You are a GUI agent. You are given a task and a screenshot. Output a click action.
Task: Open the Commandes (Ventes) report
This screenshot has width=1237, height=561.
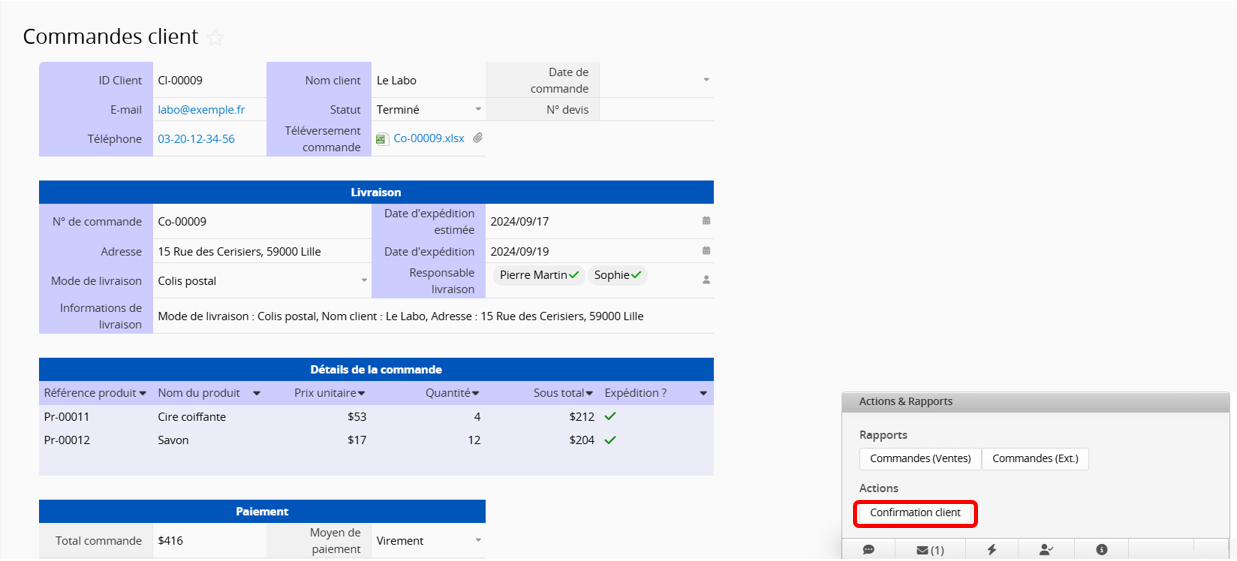[x=920, y=458]
